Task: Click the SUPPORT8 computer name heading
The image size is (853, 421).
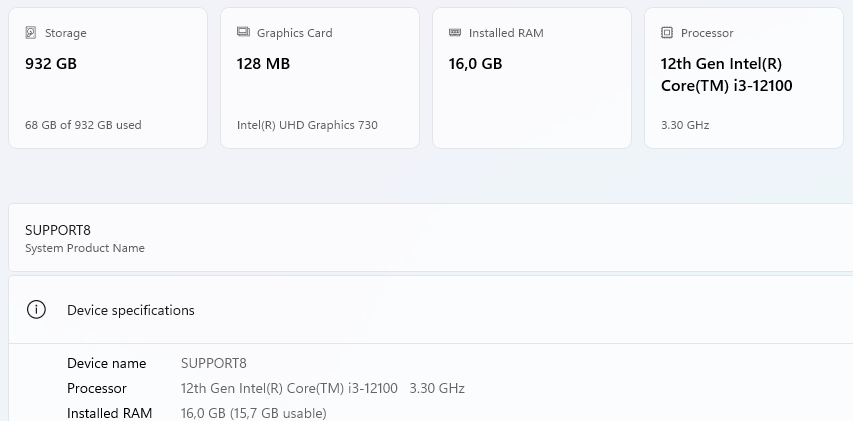Action: 55,230
